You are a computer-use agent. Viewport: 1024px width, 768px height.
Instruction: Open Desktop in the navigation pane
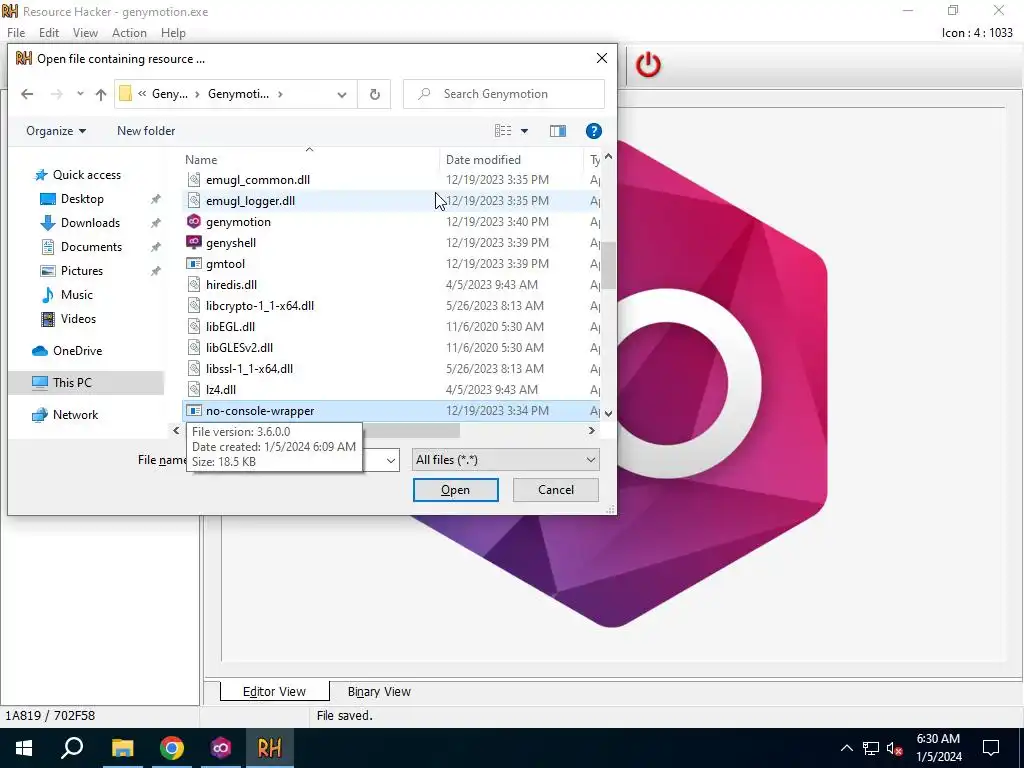point(82,199)
